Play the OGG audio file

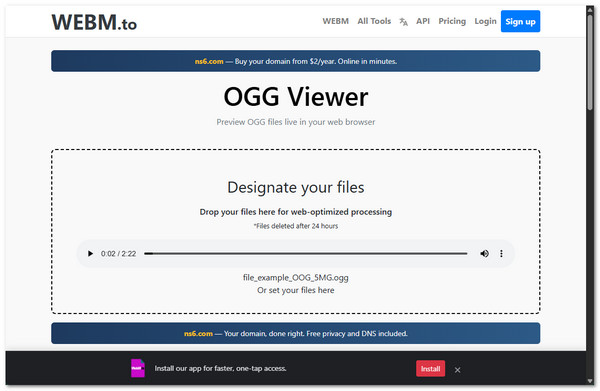(x=90, y=253)
